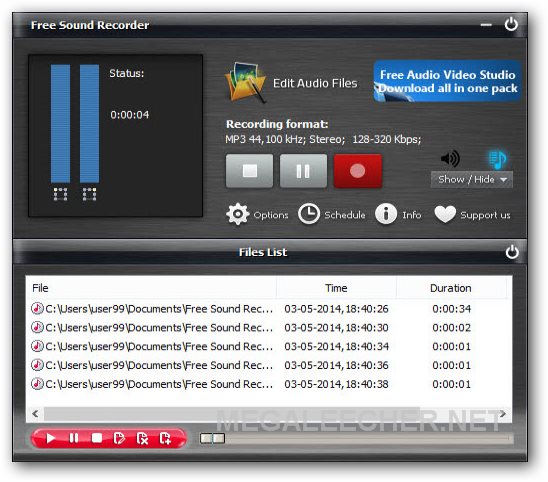Expand the Show / Hide dropdown

tap(471, 179)
